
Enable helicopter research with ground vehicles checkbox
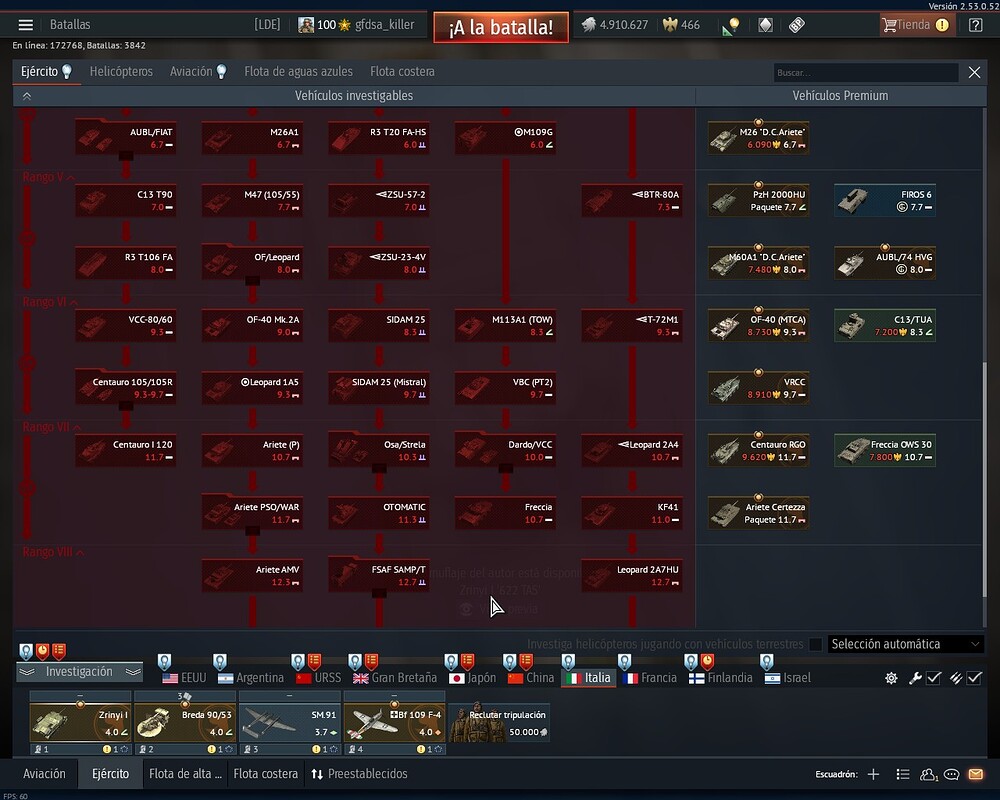point(815,645)
